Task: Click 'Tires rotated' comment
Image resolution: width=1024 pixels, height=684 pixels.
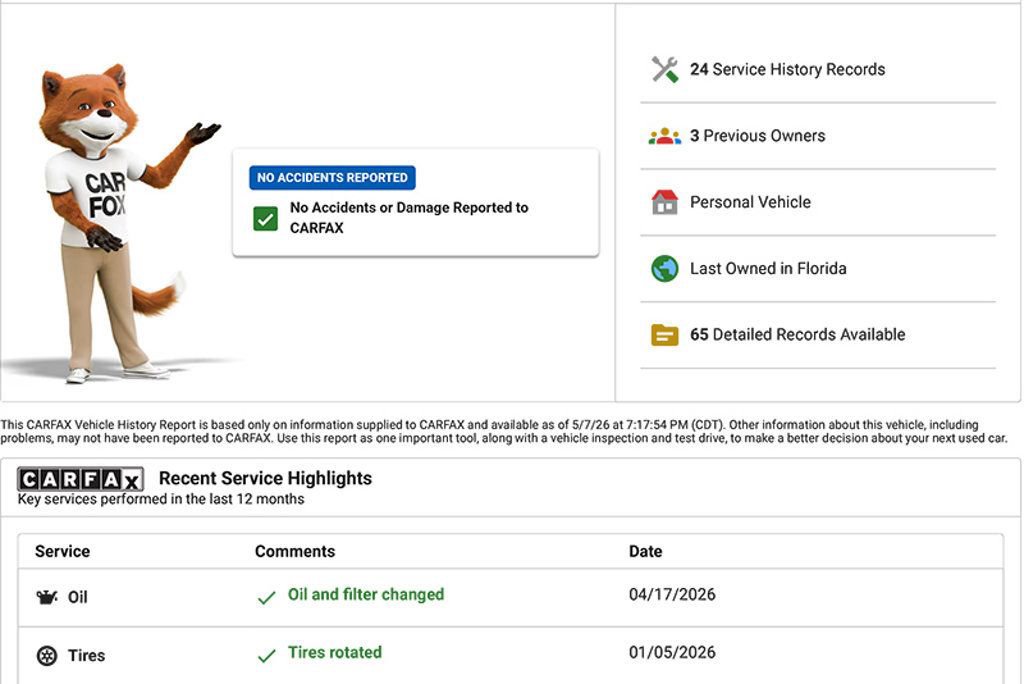Action: [335, 653]
